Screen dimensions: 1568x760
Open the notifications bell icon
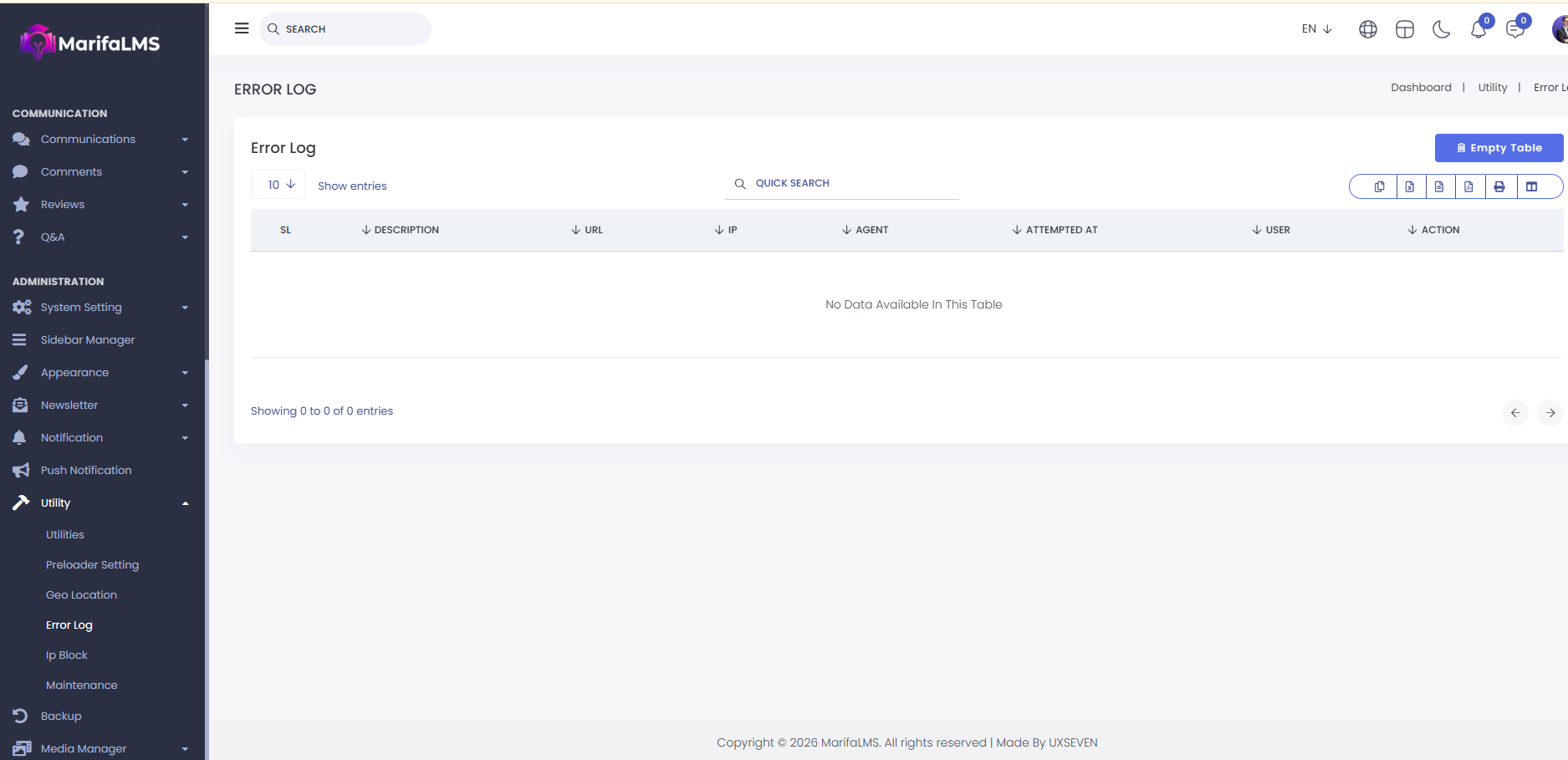pos(1478,29)
